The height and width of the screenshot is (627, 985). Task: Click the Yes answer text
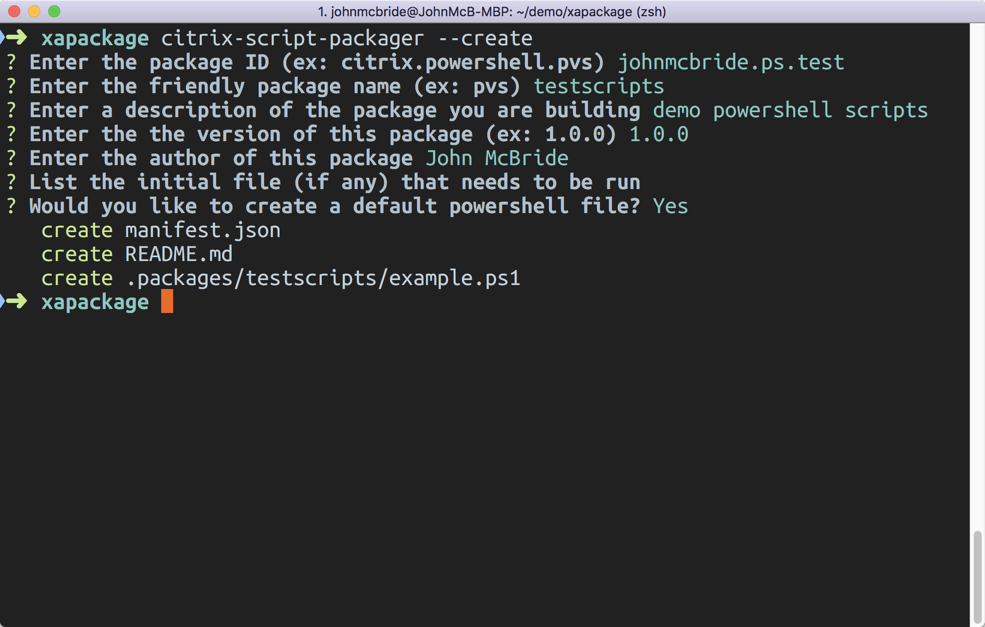(x=670, y=206)
